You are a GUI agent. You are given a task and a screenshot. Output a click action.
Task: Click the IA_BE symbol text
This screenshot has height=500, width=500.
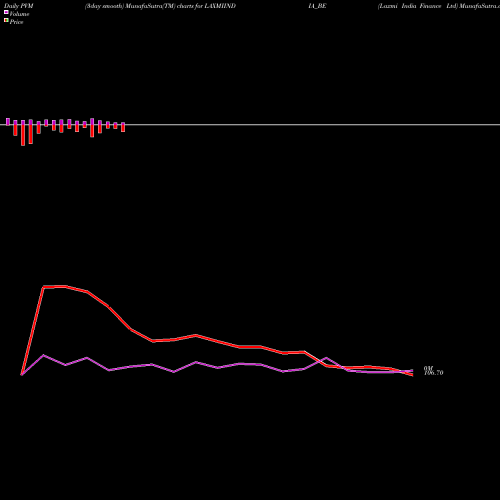[317, 6]
